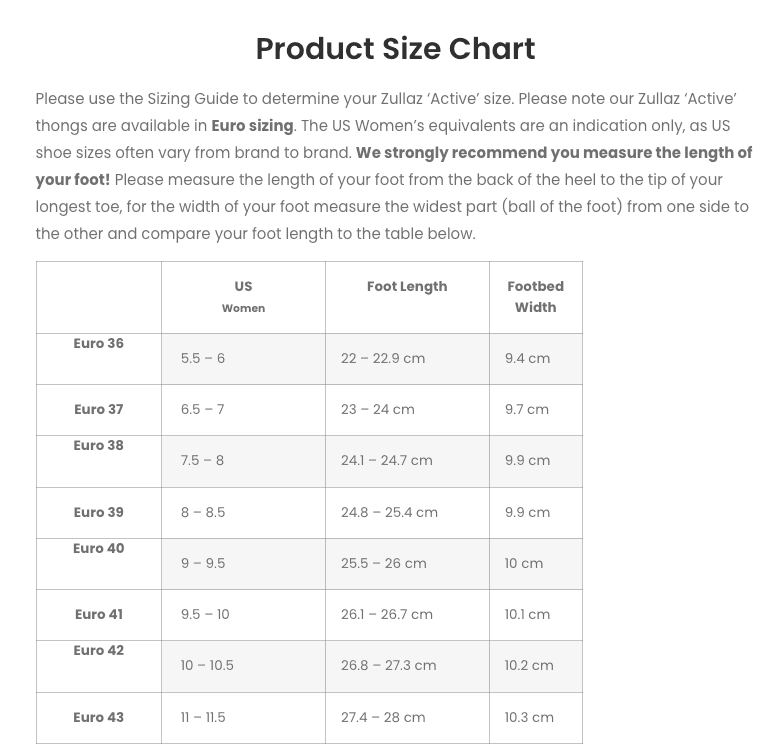Click the Euro 37 row label
Screen dimensions: 757x752
tap(98, 410)
